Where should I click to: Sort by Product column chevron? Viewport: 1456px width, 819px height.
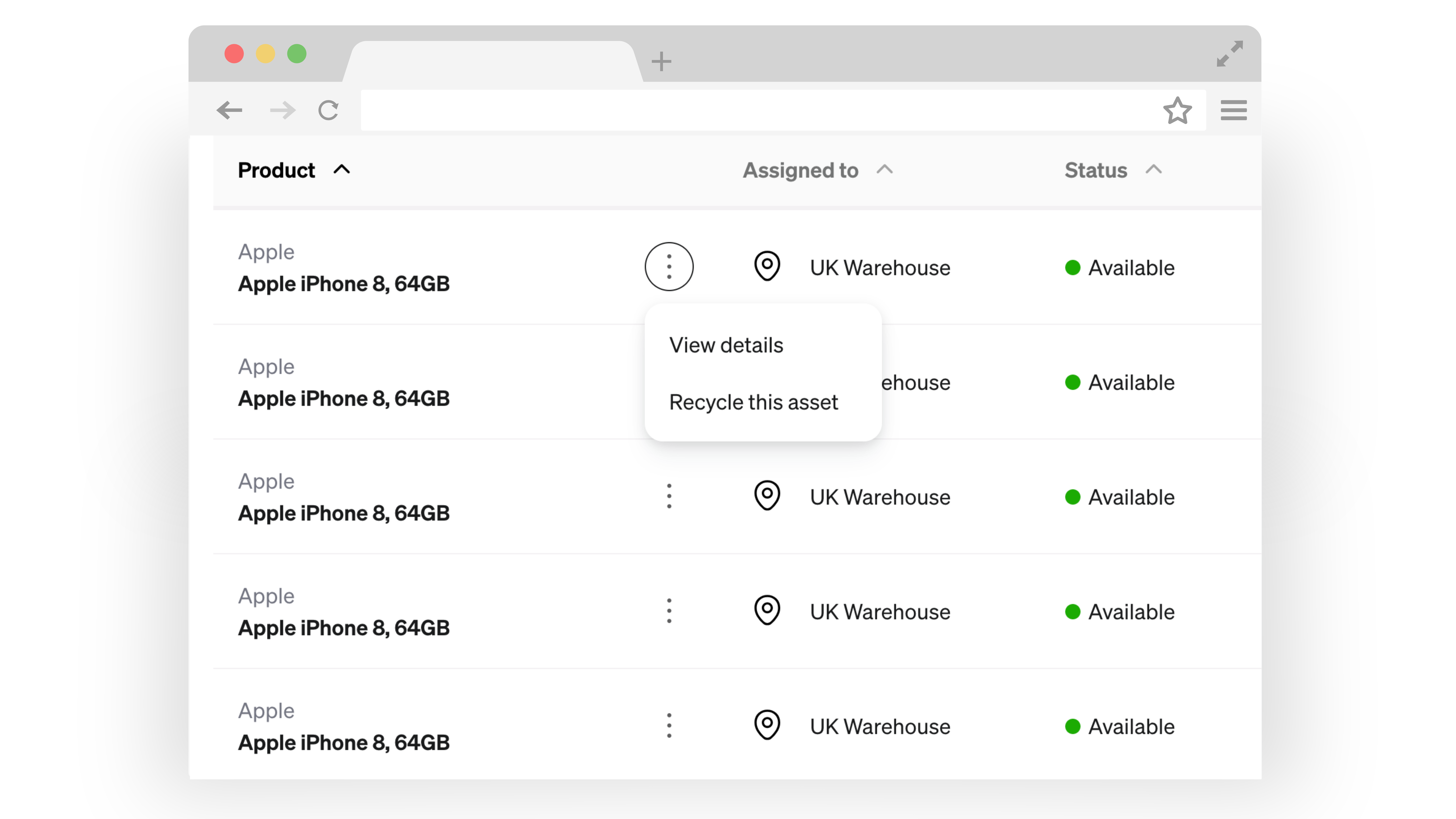(x=341, y=170)
